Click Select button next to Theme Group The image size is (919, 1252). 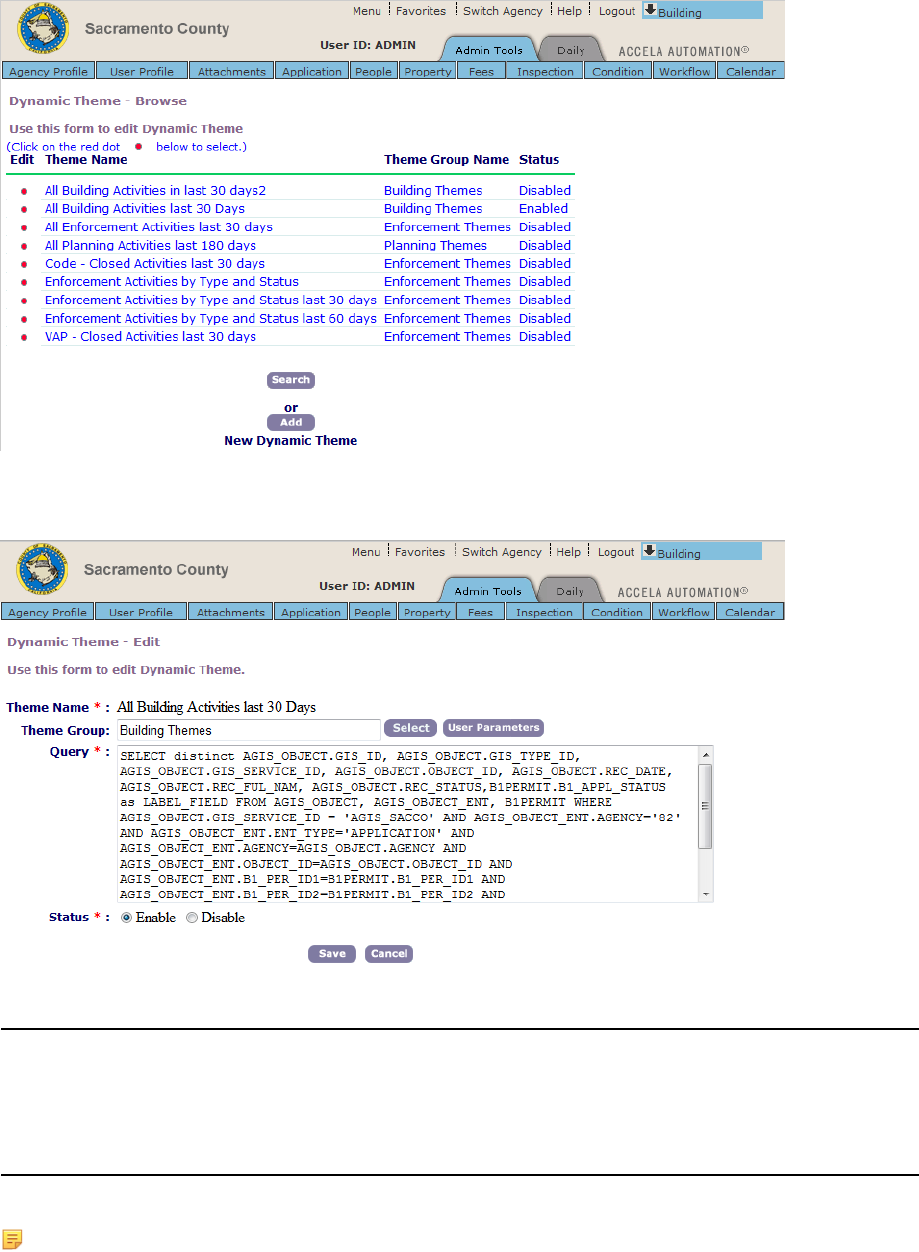411,728
